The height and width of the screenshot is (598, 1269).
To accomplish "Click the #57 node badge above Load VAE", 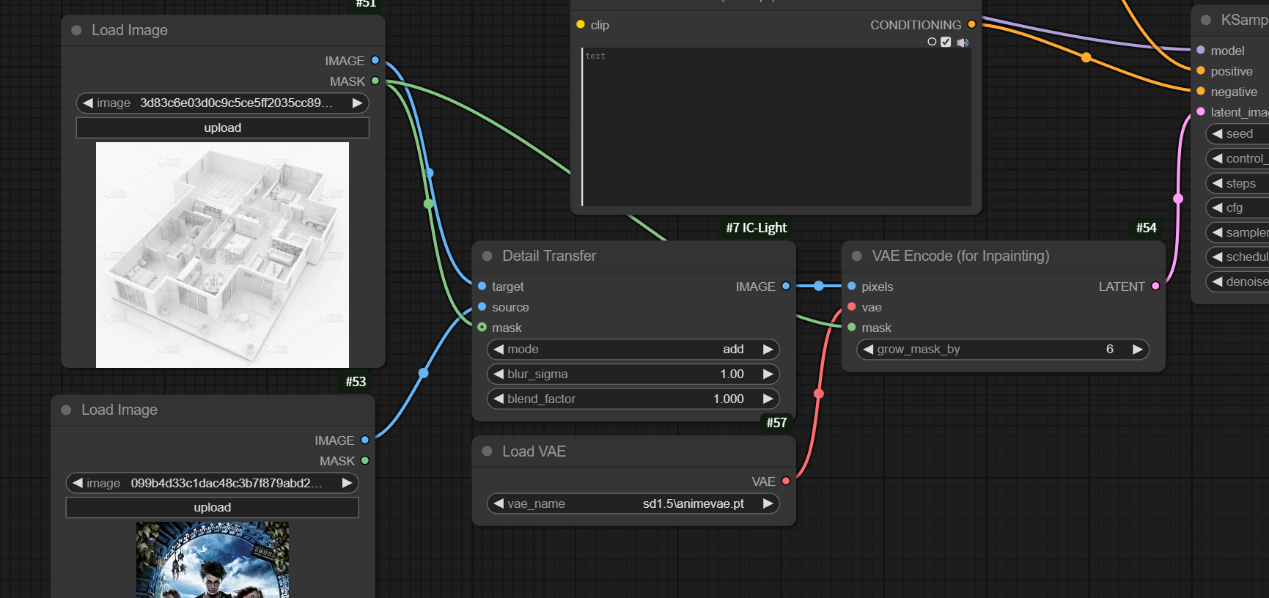I will (777, 423).
